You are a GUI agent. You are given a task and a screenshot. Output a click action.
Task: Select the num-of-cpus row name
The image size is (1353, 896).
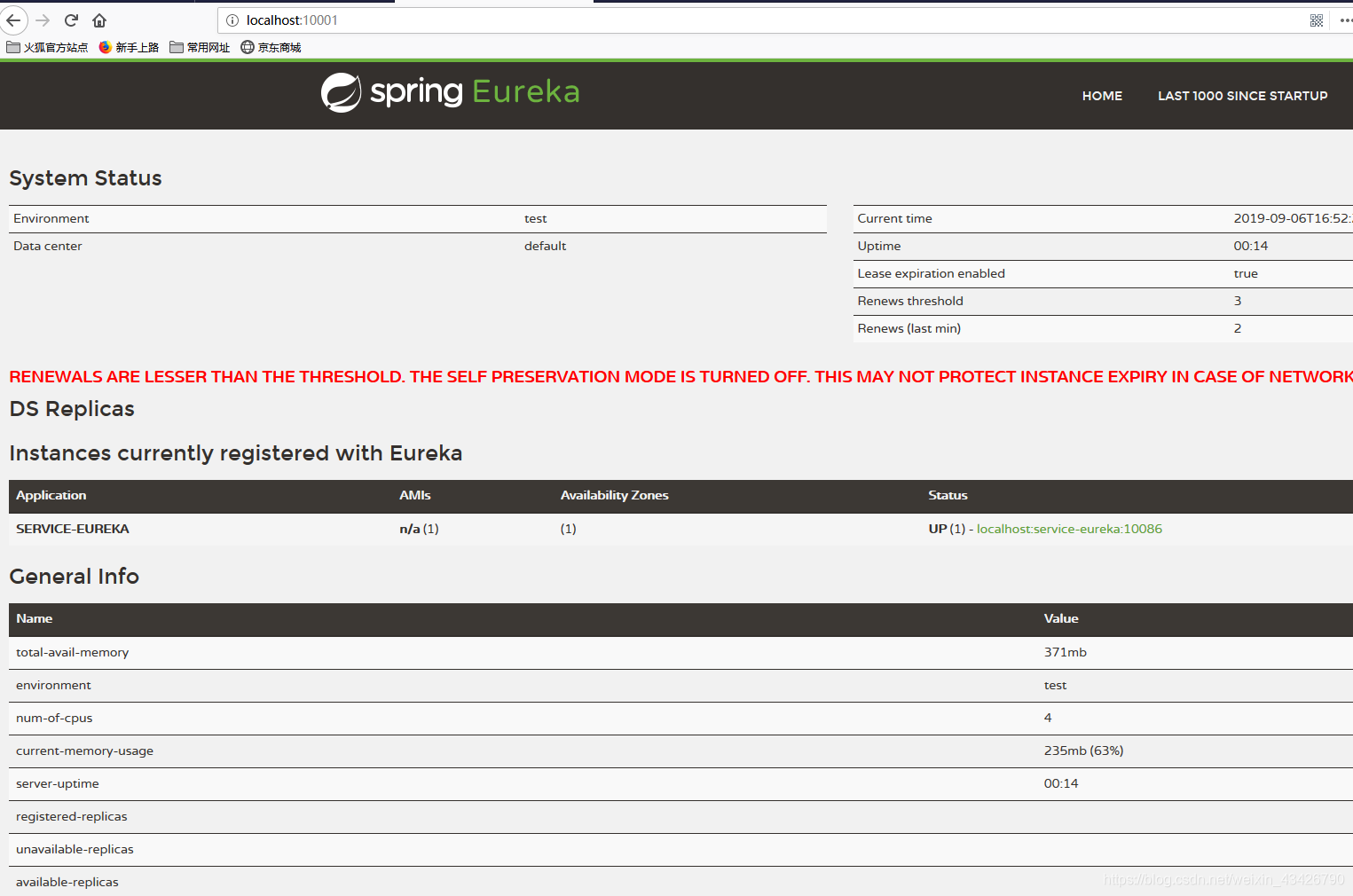[x=54, y=718]
